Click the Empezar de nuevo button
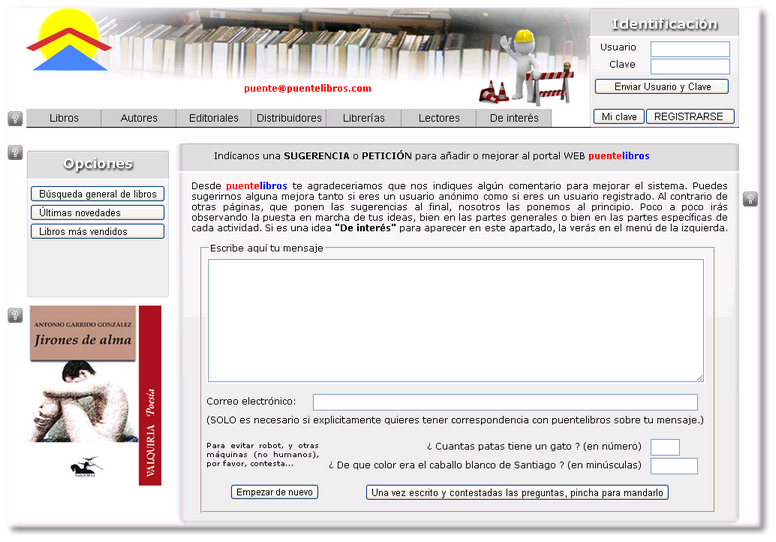The image size is (776, 542). [x=275, y=493]
